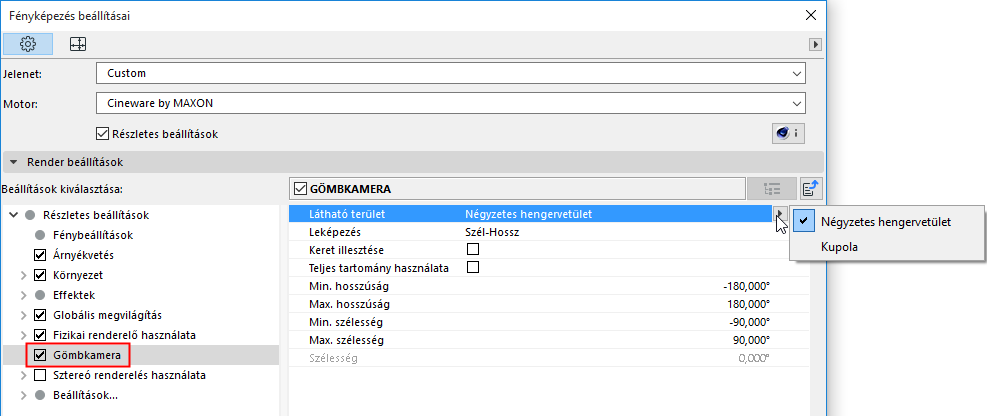Collapse the Render beállítások section
This screenshot has height=416, width=987.
point(14,161)
